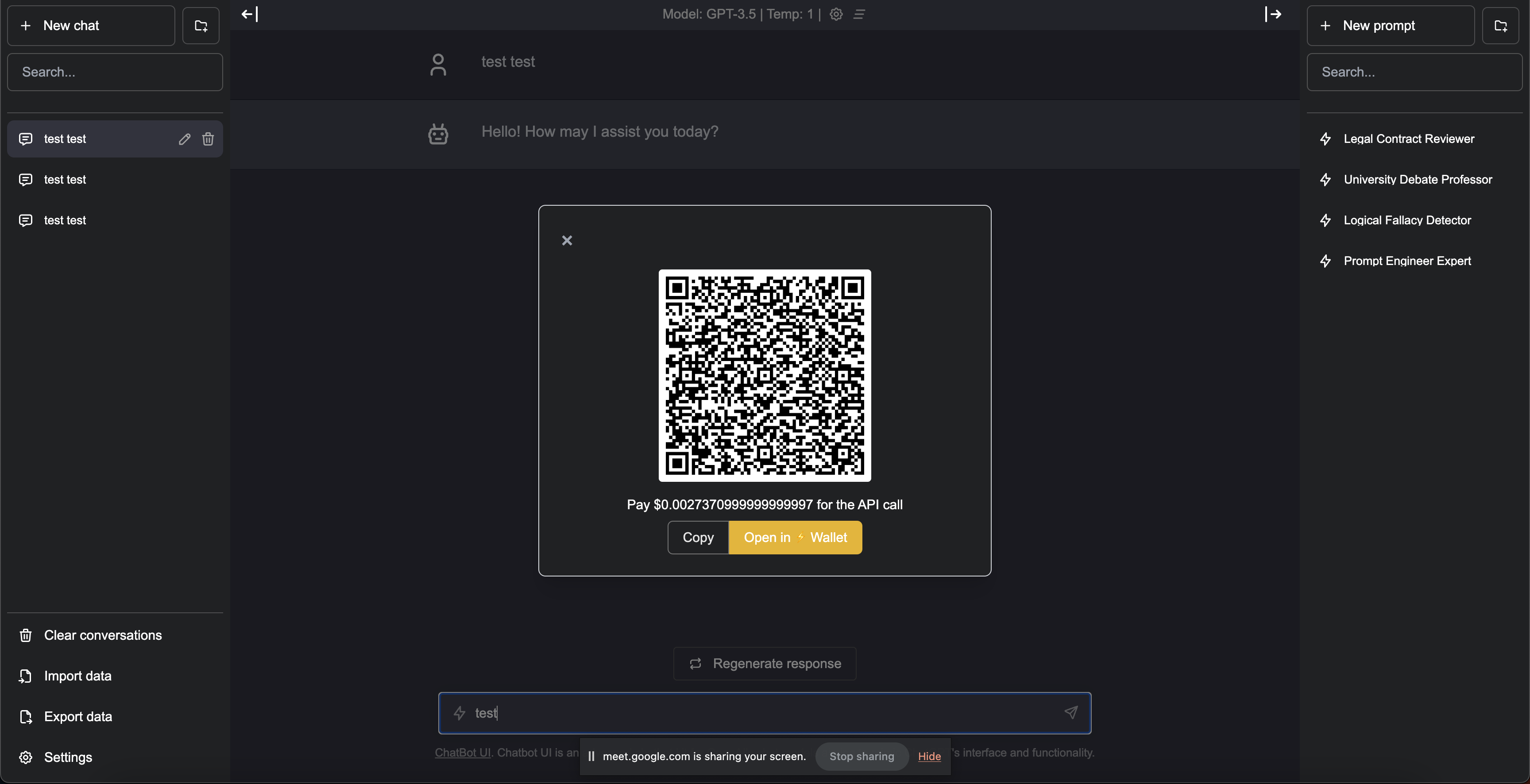
Task: Select the Legal Contract Reviewer prompt
Action: click(x=1408, y=139)
